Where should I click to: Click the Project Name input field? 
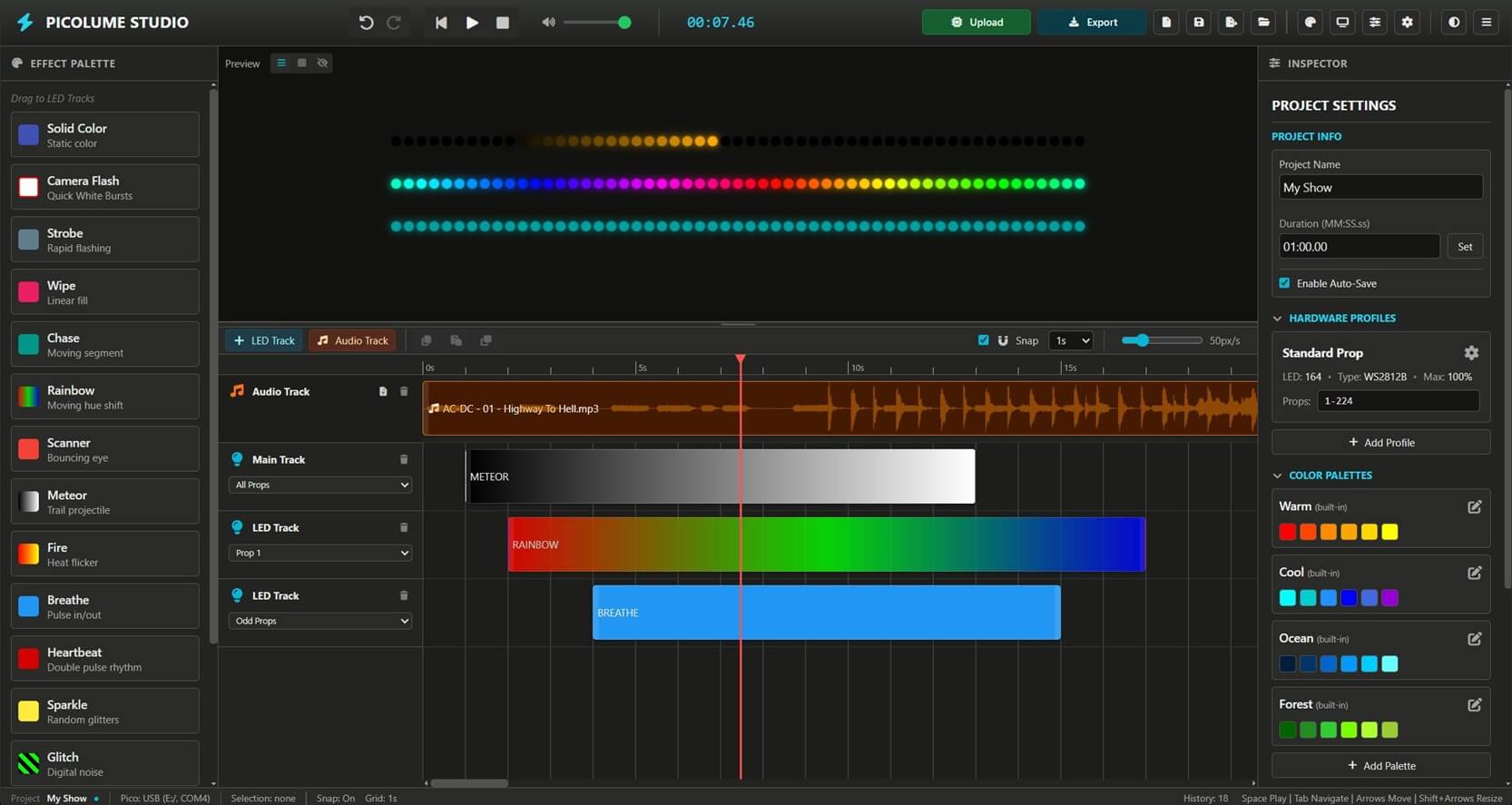tap(1380, 187)
